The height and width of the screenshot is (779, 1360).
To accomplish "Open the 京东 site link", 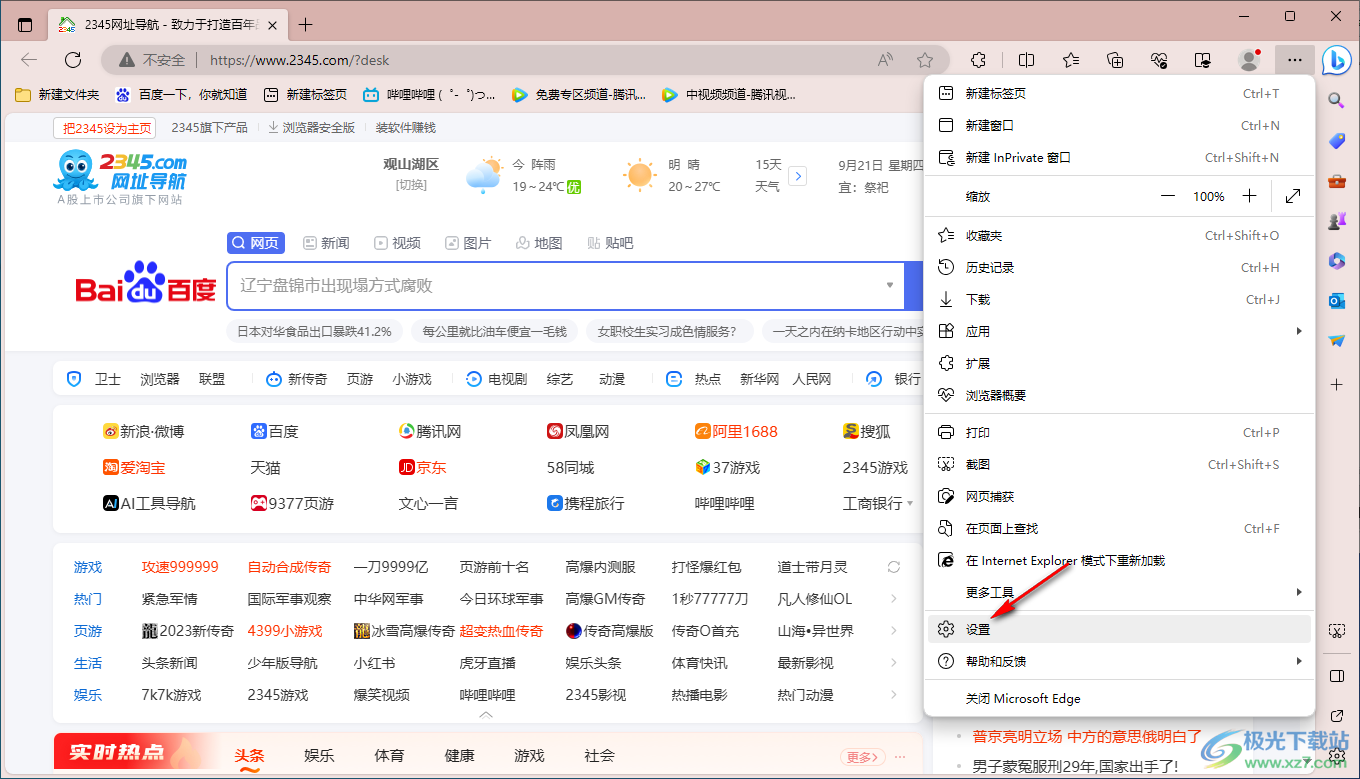I will 422,468.
